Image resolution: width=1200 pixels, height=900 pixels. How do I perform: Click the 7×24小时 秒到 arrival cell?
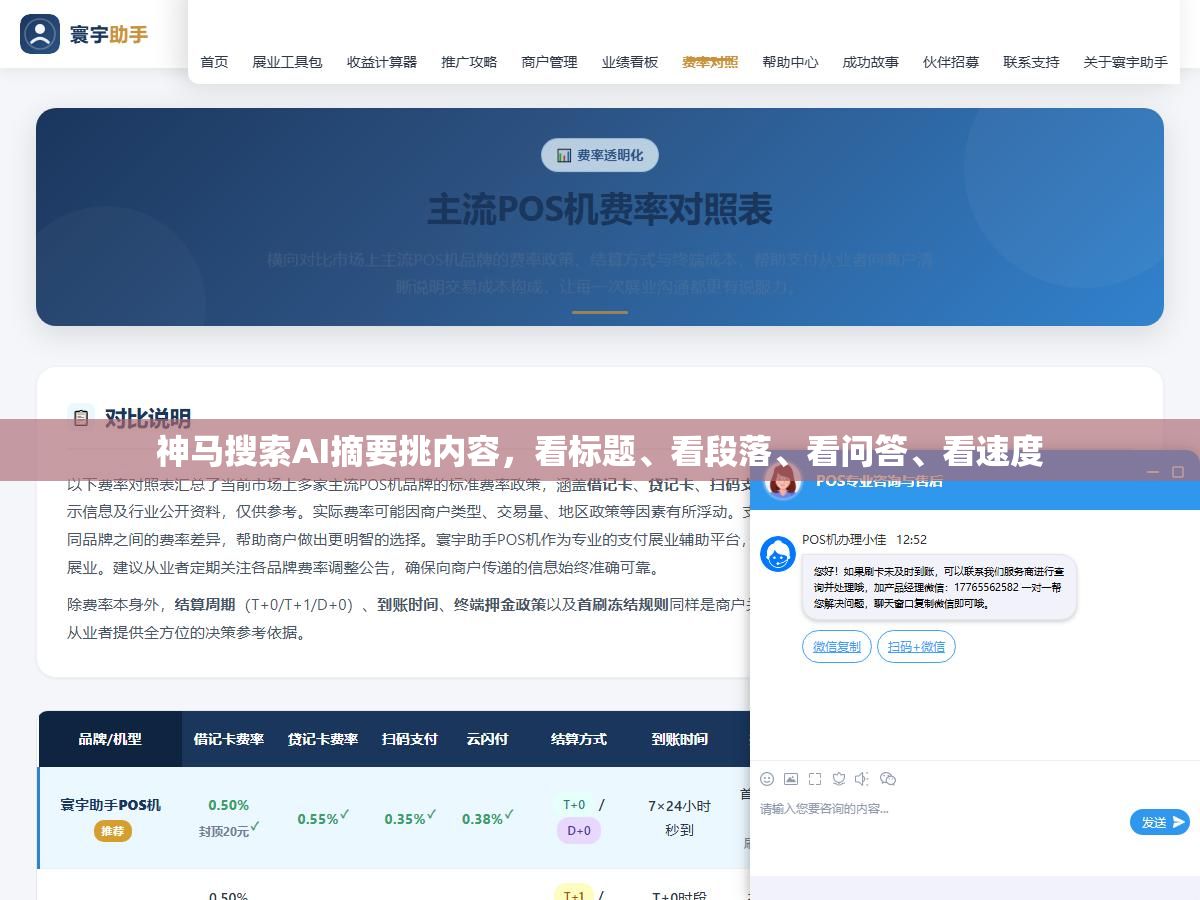click(680, 817)
